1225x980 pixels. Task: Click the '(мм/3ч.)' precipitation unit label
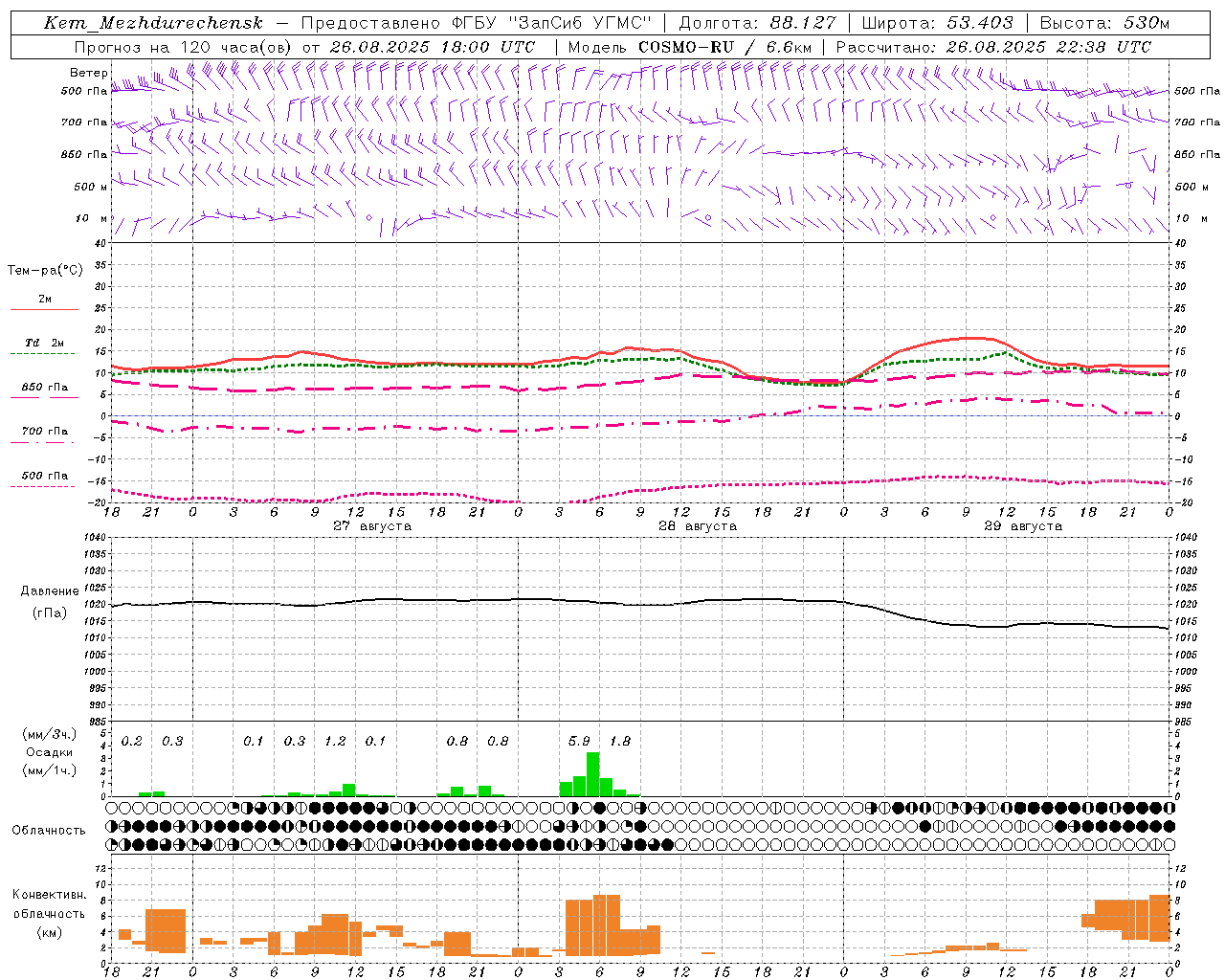pyautogui.click(x=50, y=735)
